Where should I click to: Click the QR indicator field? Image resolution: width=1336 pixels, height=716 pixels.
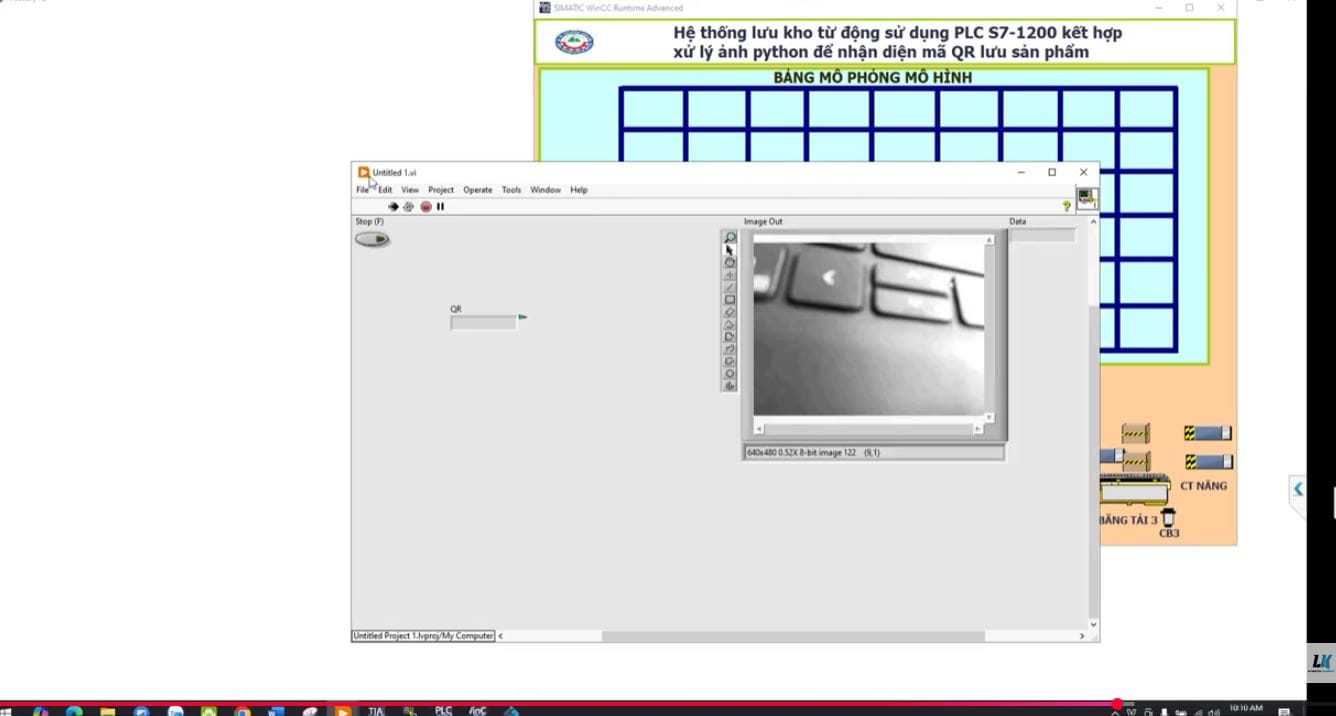(x=483, y=323)
